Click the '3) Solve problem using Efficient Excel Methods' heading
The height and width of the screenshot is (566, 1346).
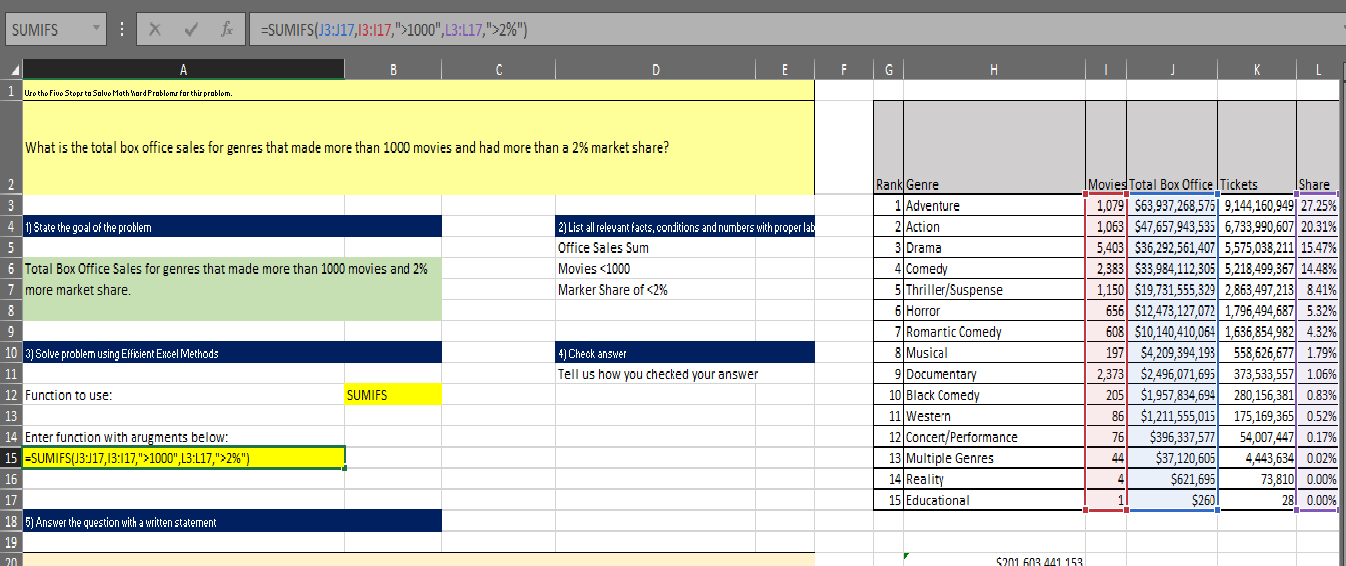[231, 353]
